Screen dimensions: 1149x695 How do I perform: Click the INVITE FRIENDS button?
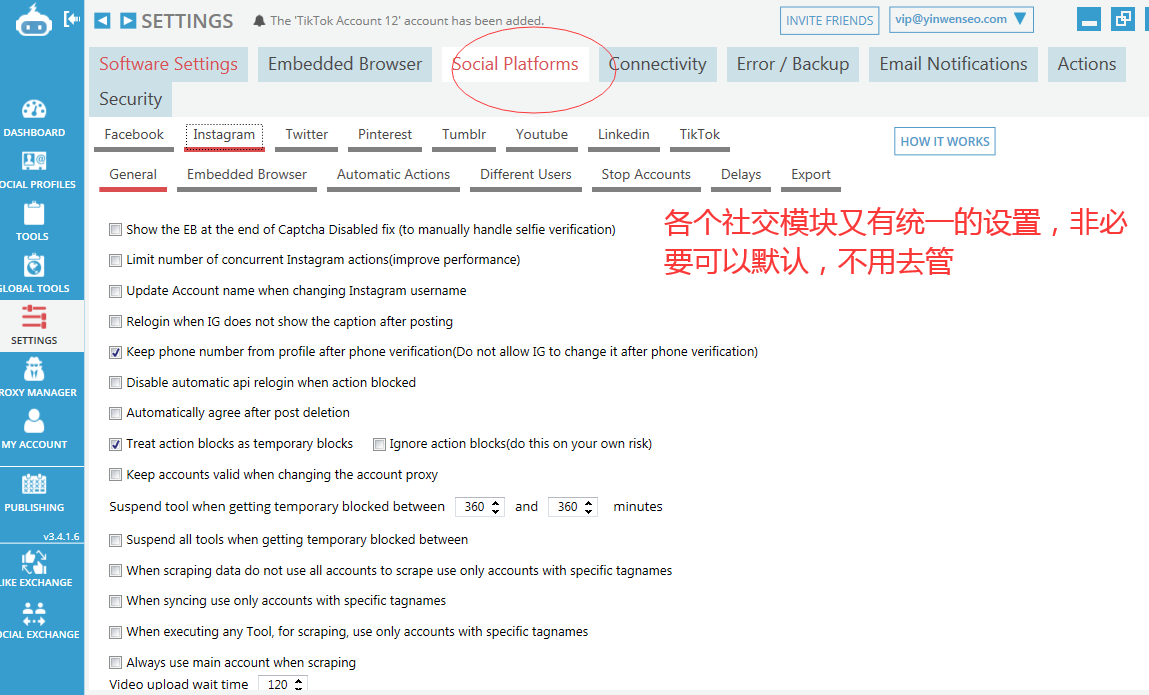[829, 19]
